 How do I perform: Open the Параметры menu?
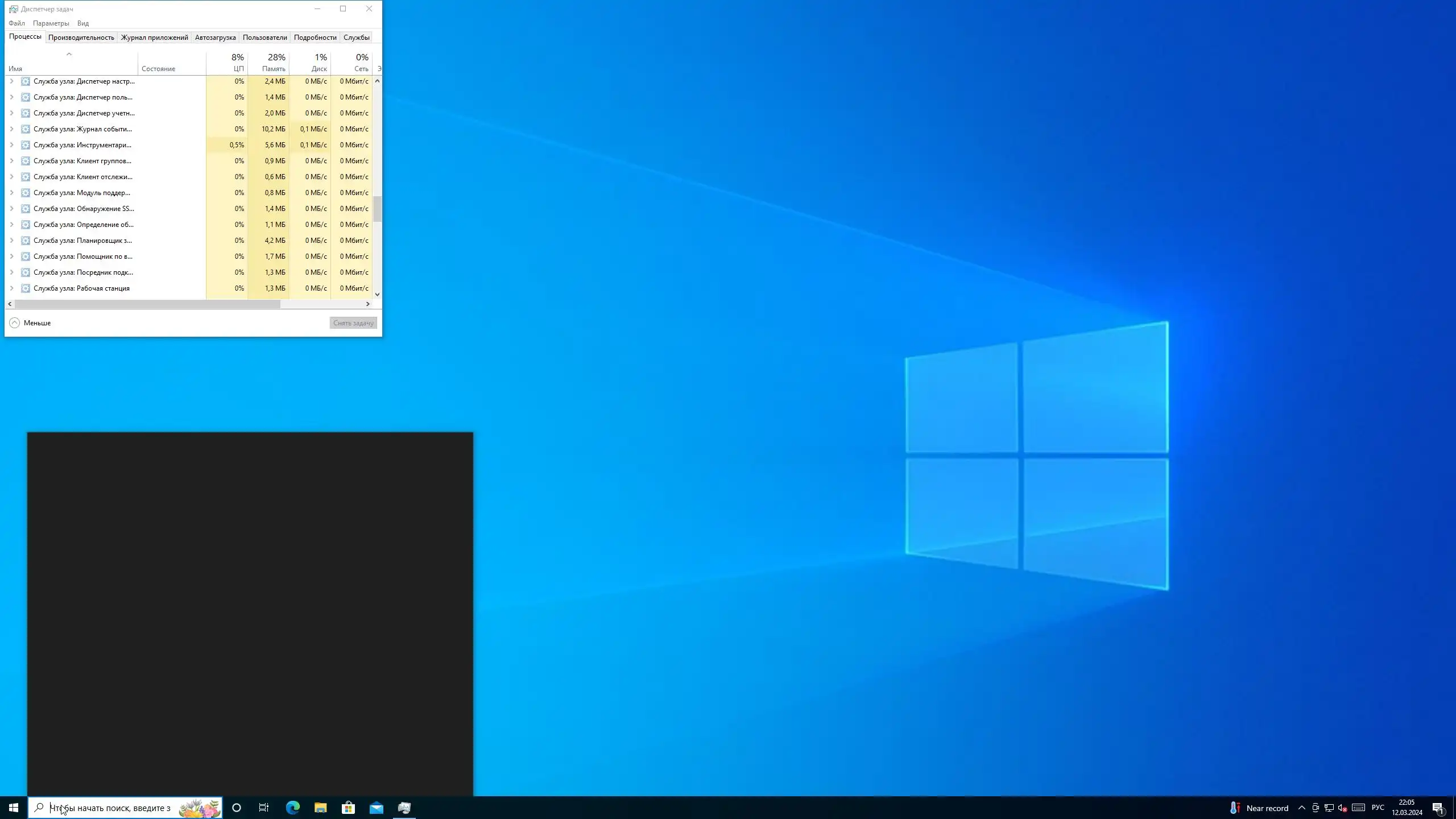click(x=51, y=23)
